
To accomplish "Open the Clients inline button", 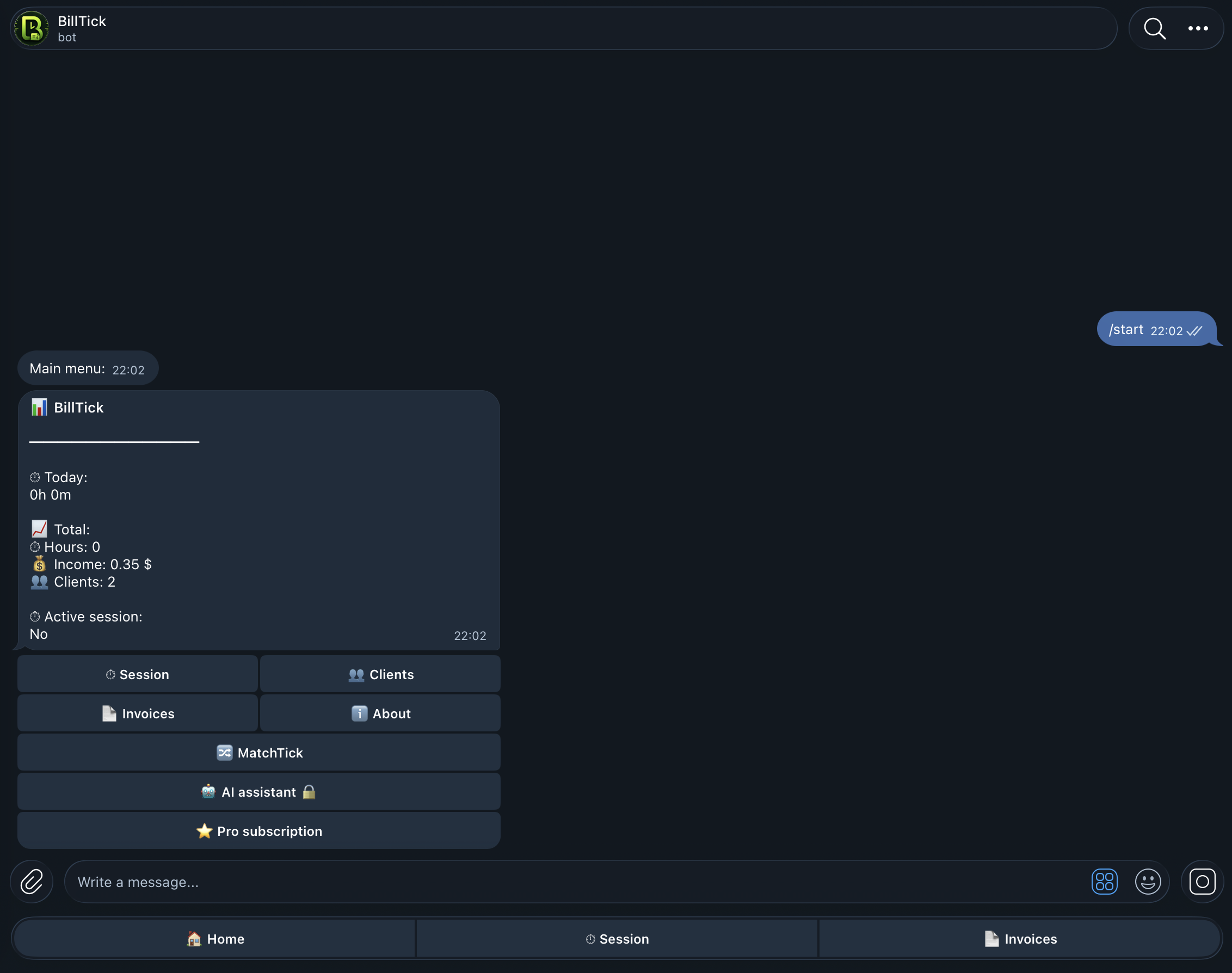I will click(380, 674).
